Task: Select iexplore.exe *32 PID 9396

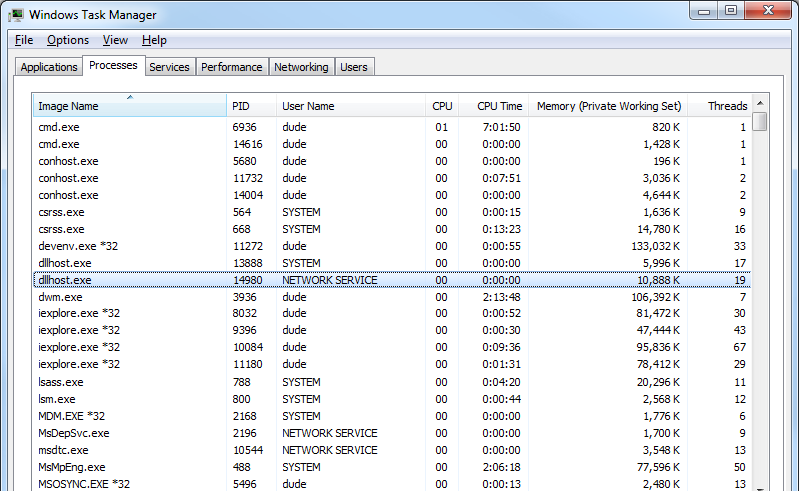Action: pyautogui.click(x=392, y=330)
